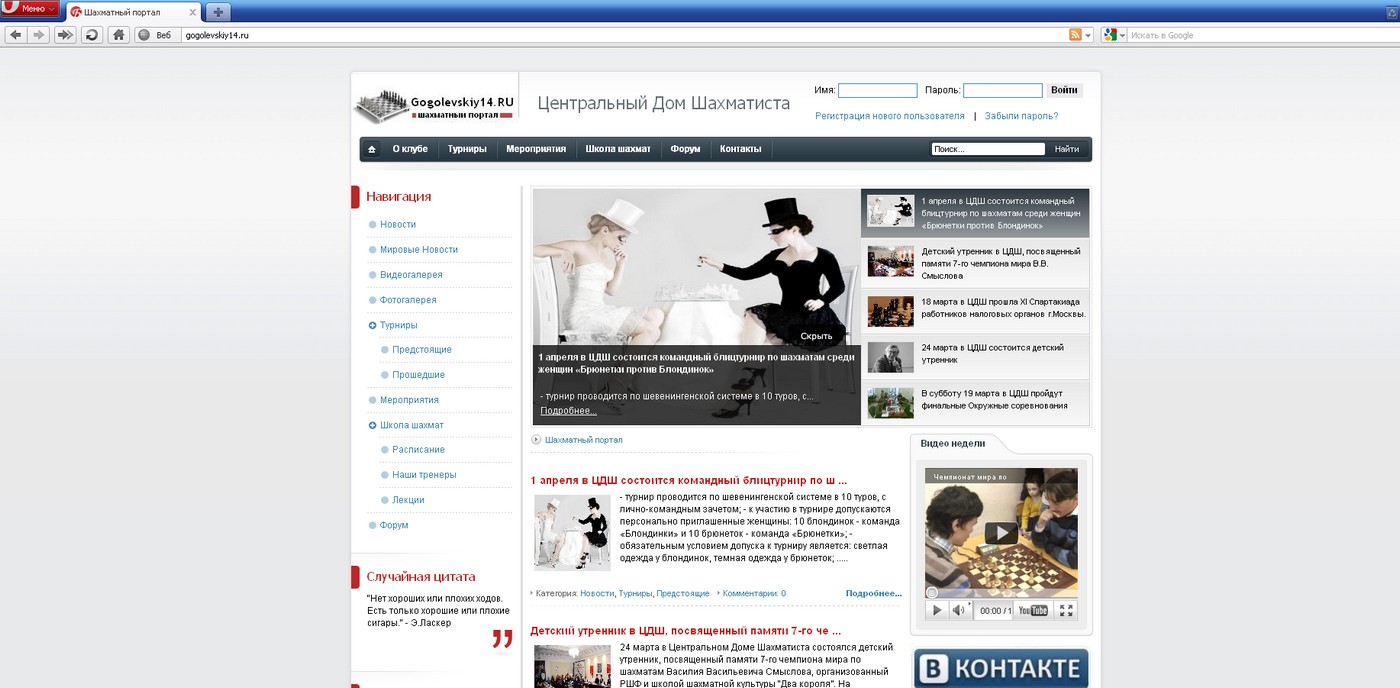
Task: Mute the video with the speaker icon
Action: pyautogui.click(x=958, y=610)
